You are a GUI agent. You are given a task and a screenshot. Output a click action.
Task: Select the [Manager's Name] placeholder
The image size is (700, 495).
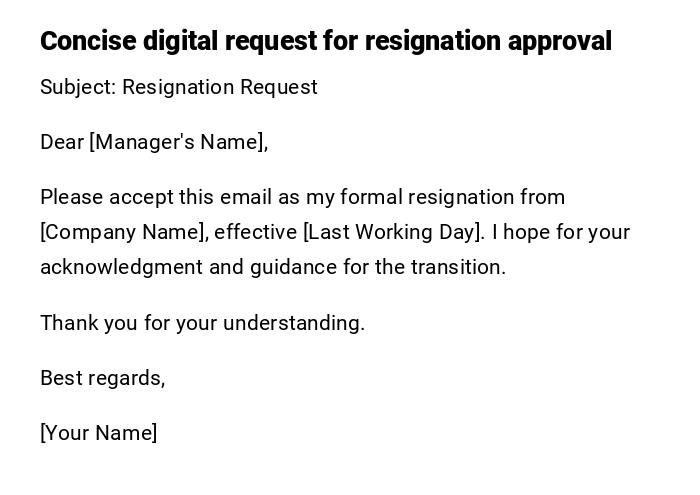[178, 142]
